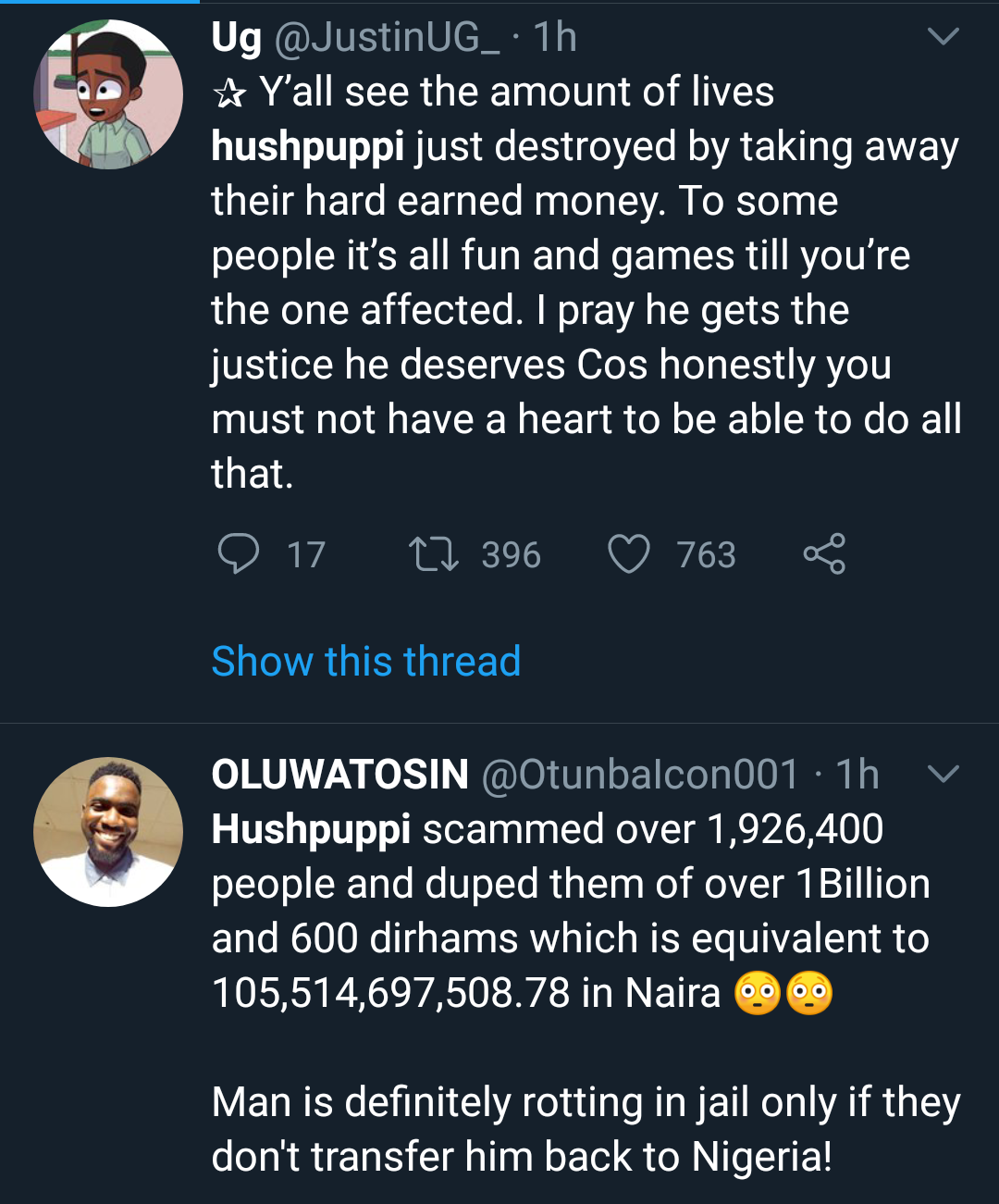
Task: View the 396 retweets count
Action: [511, 555]
